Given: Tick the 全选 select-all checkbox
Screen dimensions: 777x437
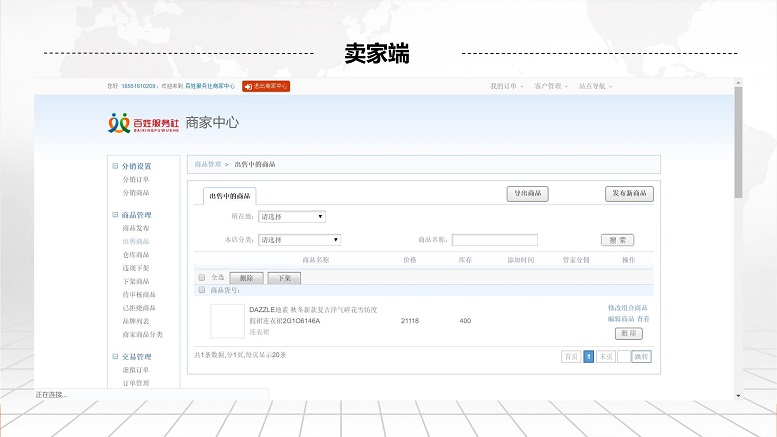Looking at the screenshot, I should [x=202, y=277].
